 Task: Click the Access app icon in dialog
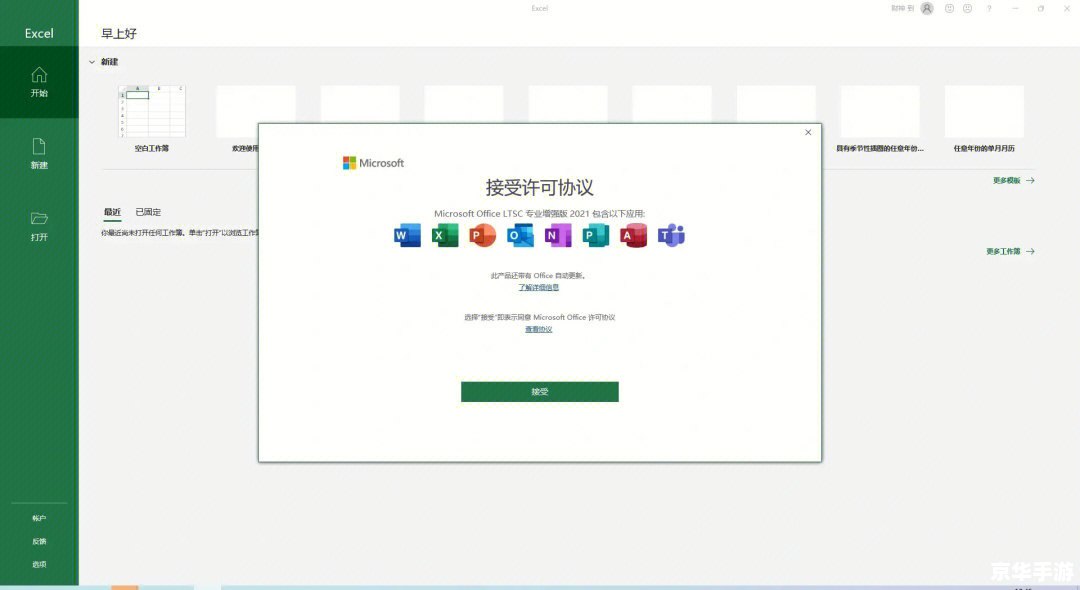[x=633, y=235]
